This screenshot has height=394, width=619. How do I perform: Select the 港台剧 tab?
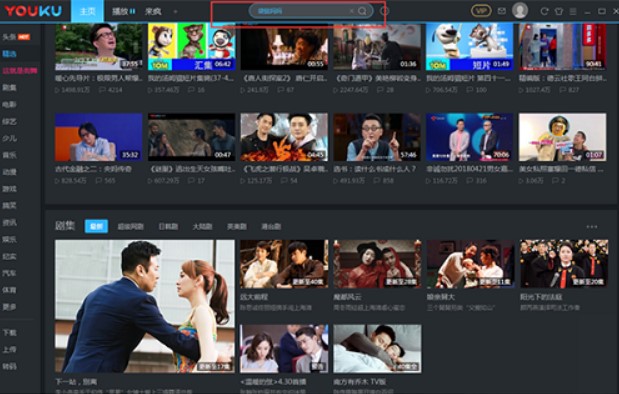point(271,227)
